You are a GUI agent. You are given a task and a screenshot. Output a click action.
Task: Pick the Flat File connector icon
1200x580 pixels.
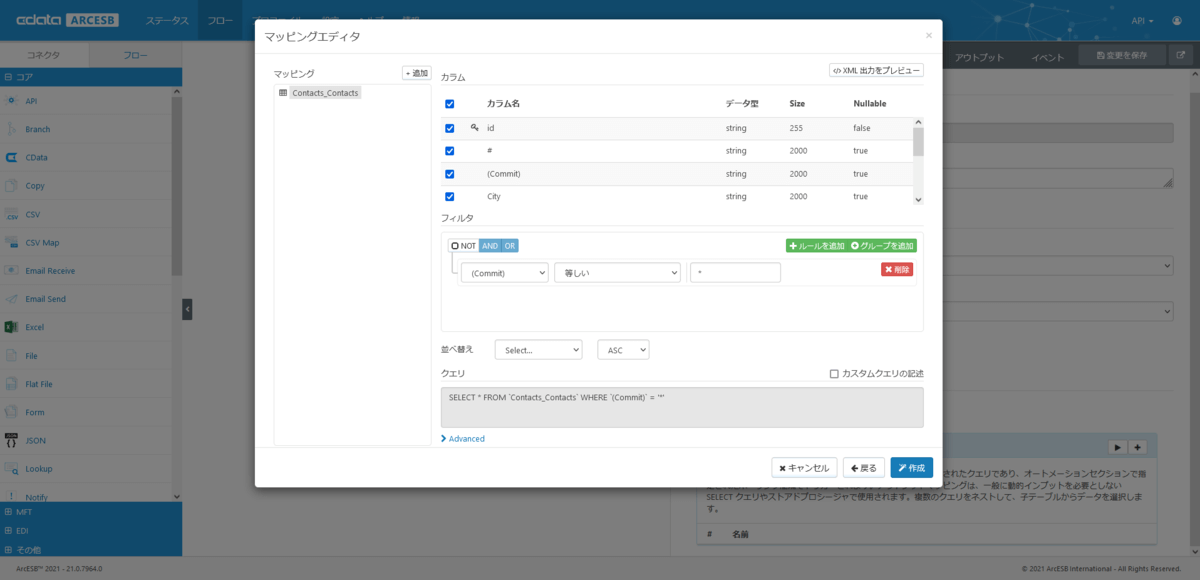(12, 384)
